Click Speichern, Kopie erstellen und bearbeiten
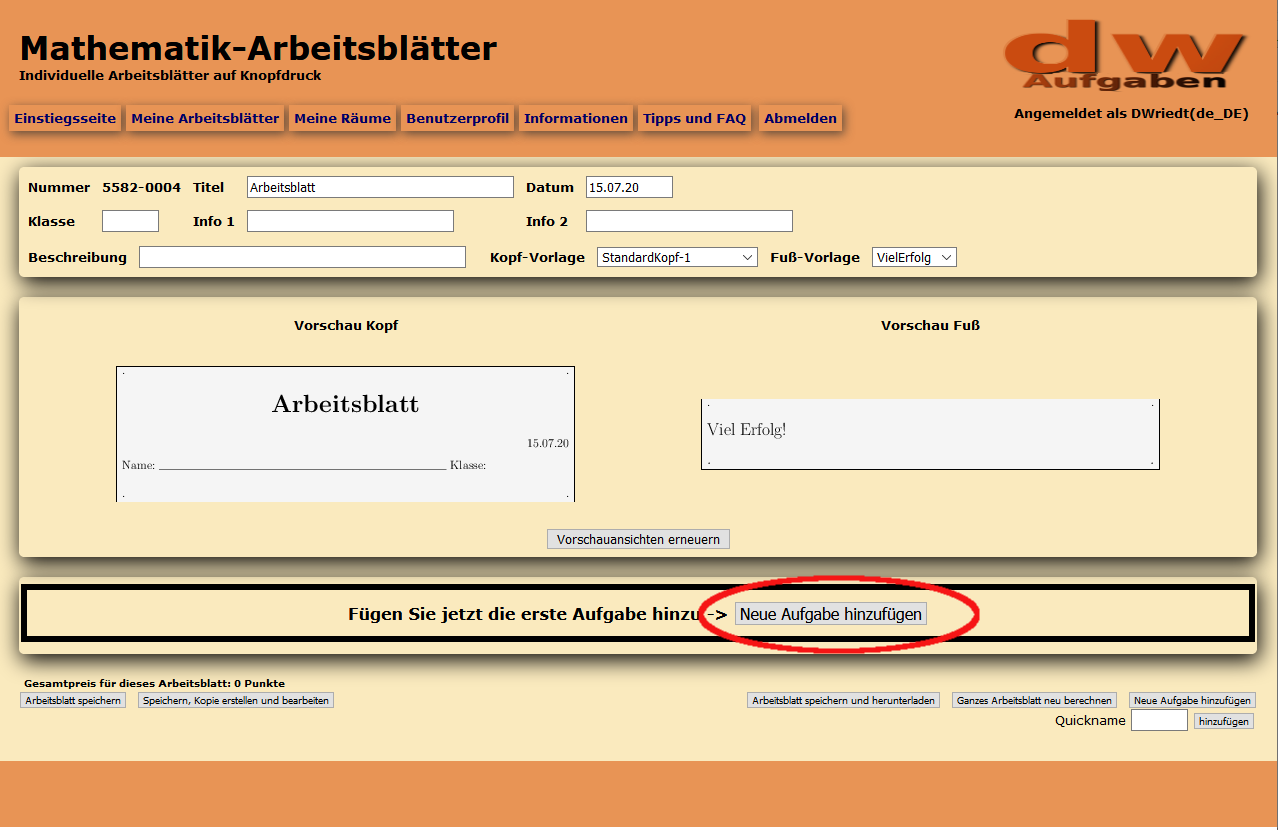 tap(236, 701)
